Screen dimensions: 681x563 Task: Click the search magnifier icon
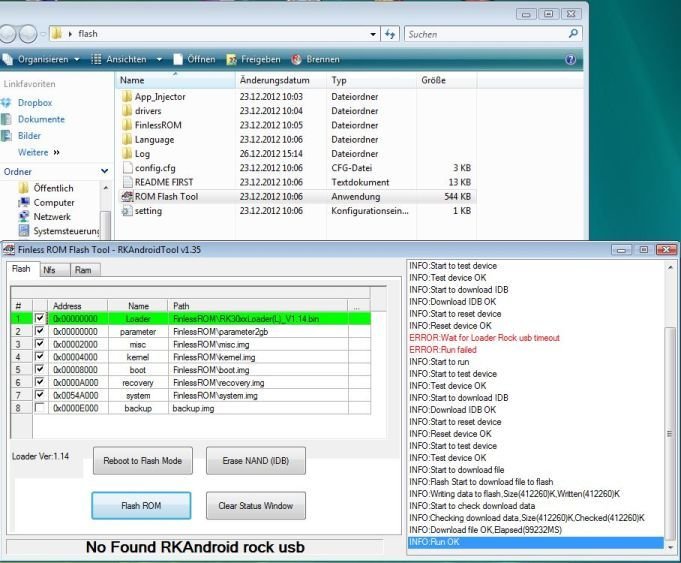coord(573,33)
